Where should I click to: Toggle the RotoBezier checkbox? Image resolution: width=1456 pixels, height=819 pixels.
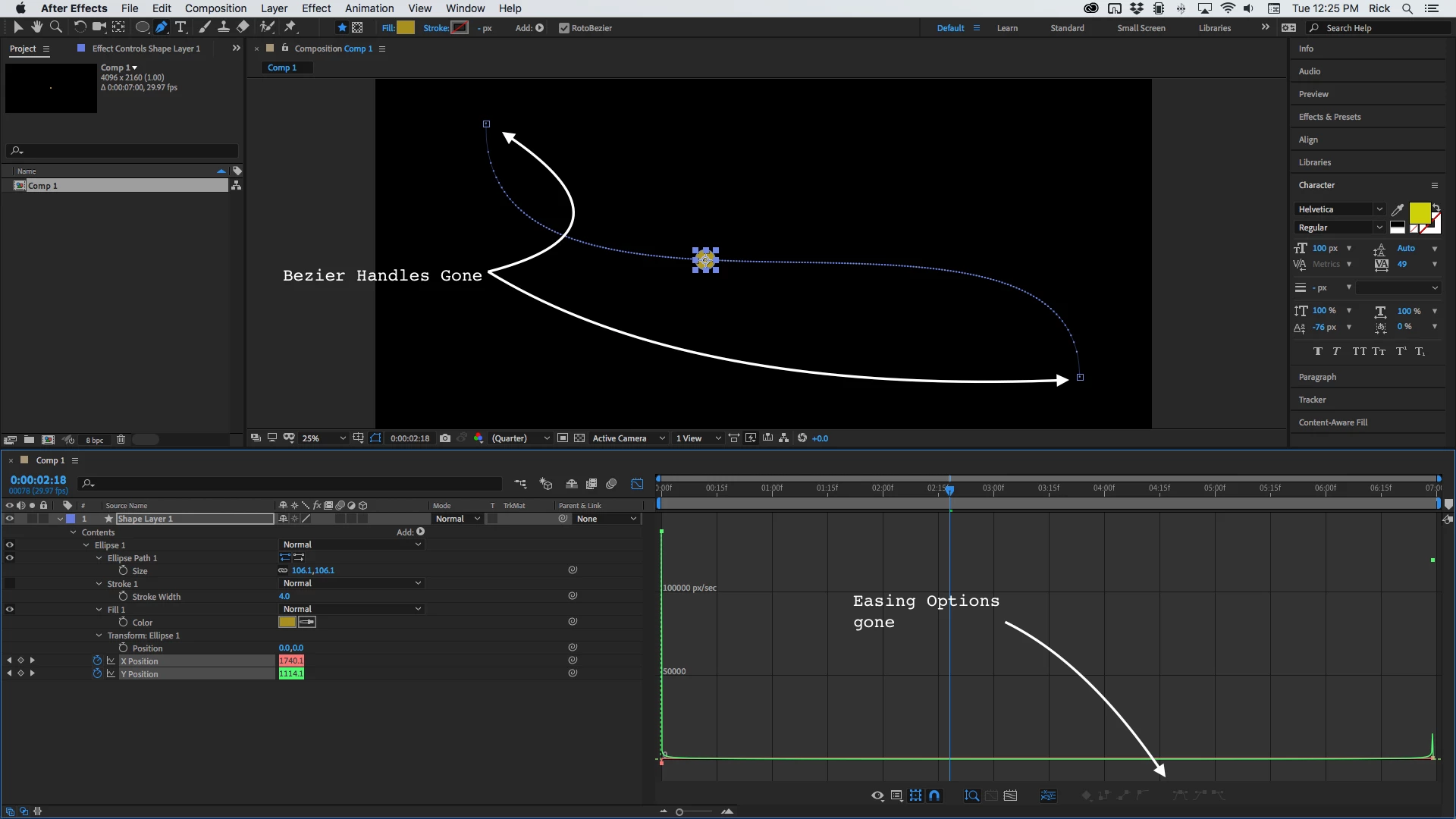(x=563, y=28)
